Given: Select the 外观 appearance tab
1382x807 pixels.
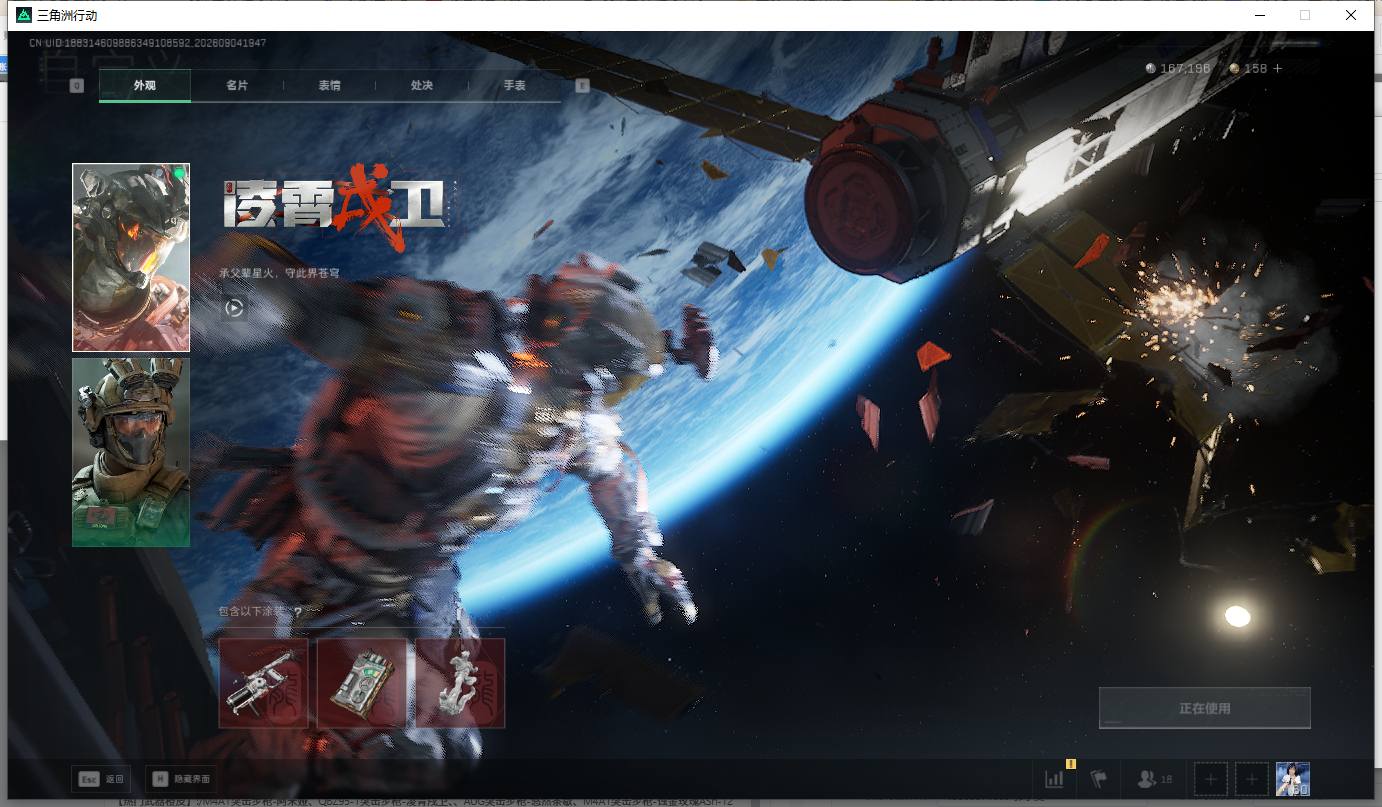Looking at the screenshot, I should click(145, 86).
